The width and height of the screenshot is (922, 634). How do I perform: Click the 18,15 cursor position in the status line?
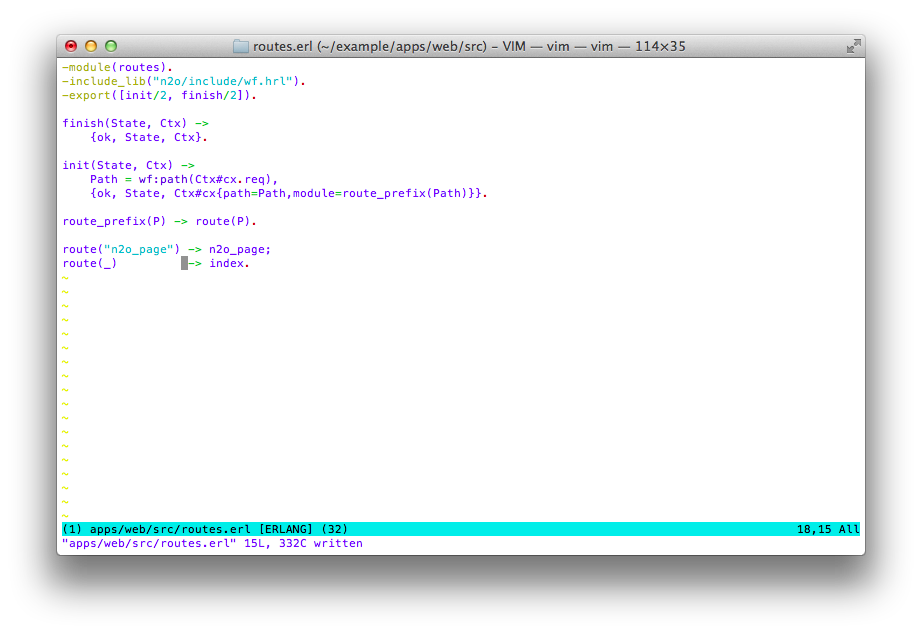point(814,529)
